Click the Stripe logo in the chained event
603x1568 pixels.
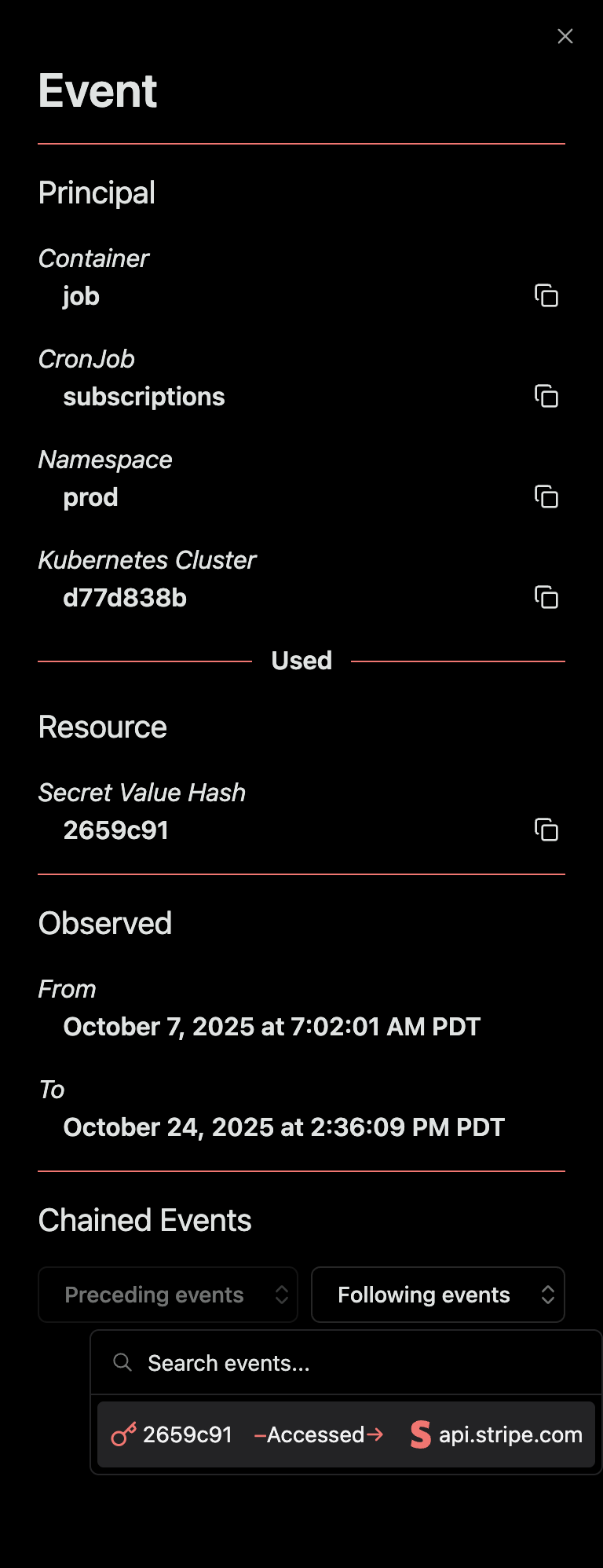point(419,1434)
